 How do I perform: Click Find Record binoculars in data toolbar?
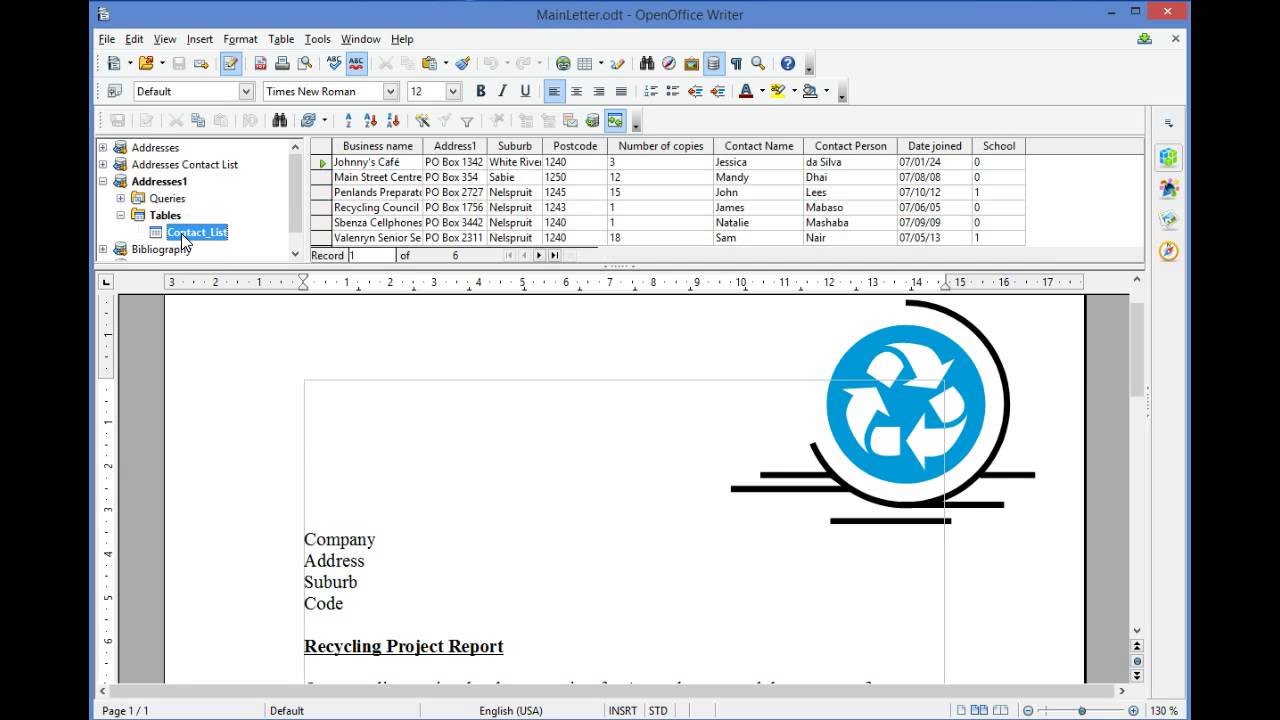[279, 120]
